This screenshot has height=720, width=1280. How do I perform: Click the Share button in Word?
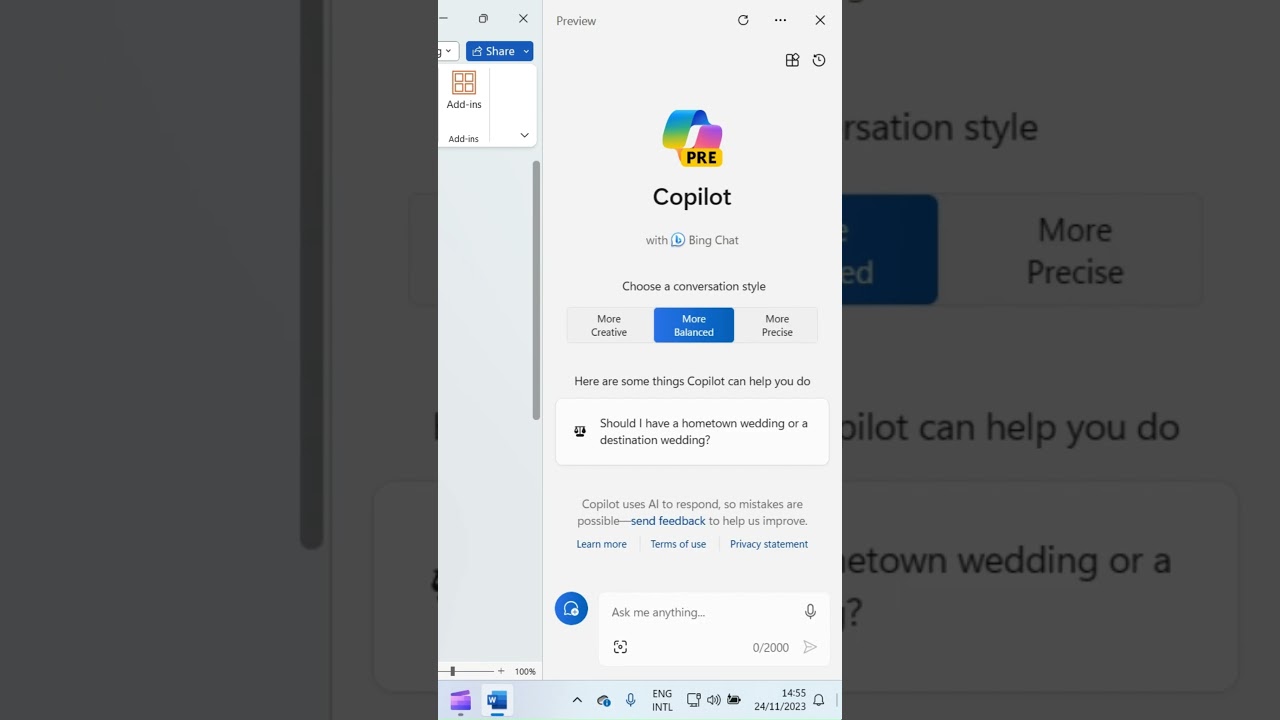[492, 51]
